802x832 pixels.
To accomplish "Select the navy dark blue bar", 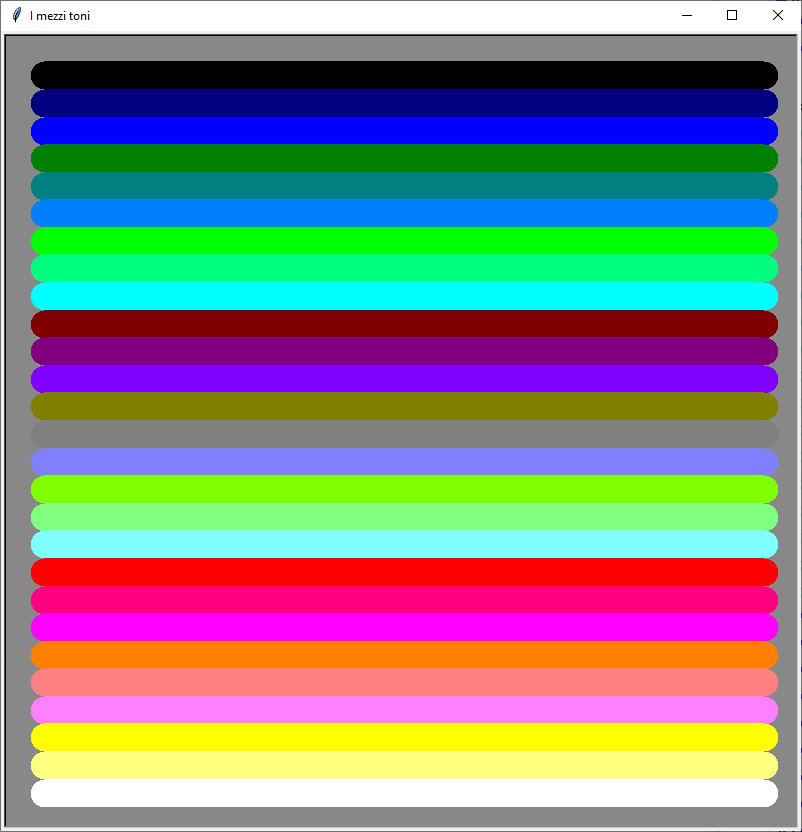I will [x=404, y=103].
